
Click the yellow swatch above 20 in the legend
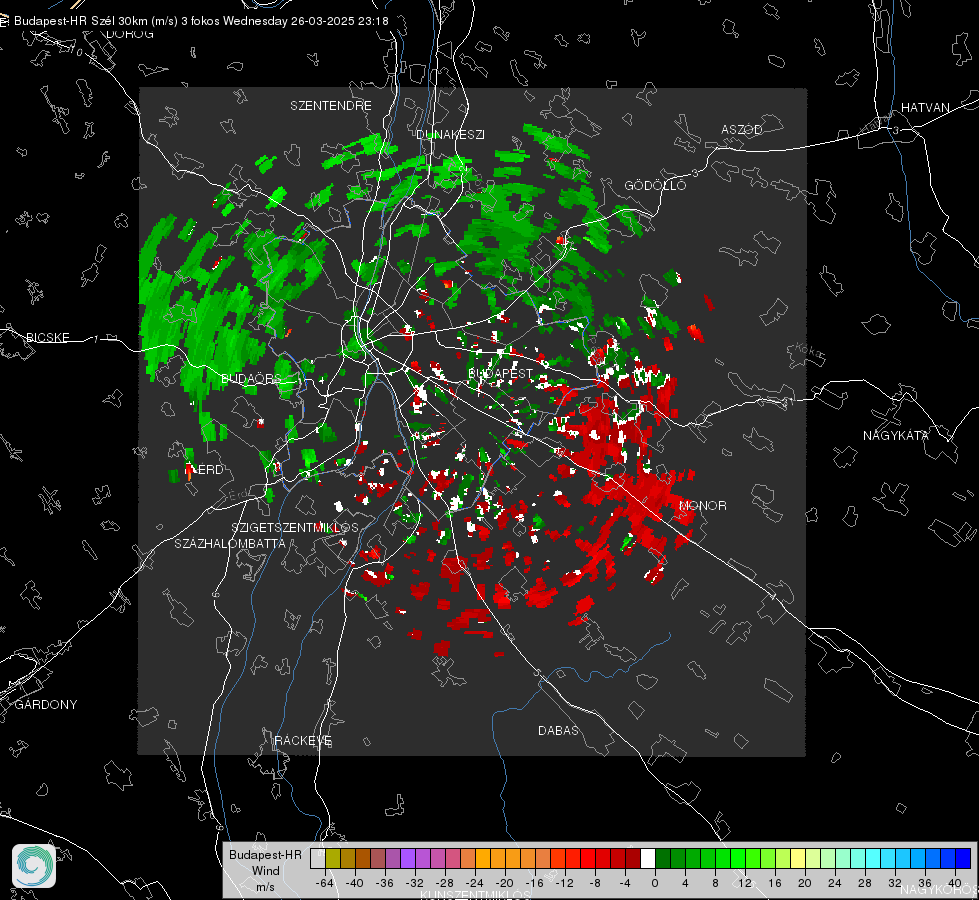[798, 858]
